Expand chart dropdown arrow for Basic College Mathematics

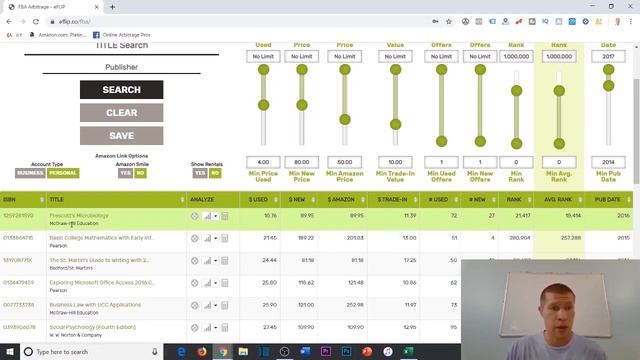click(216, 238)
